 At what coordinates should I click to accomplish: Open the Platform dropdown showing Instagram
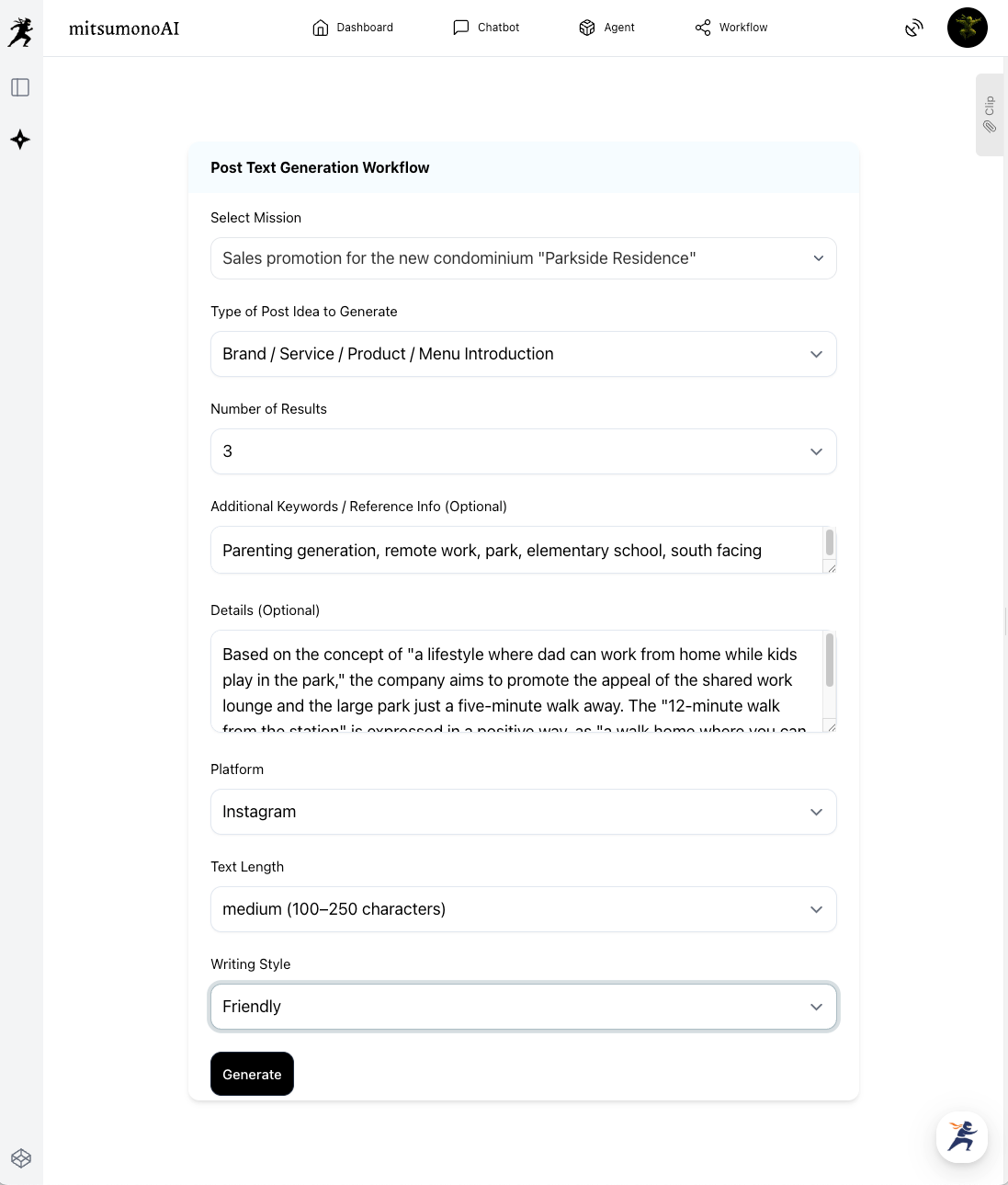pyautogui.click(x=523, y=812)
